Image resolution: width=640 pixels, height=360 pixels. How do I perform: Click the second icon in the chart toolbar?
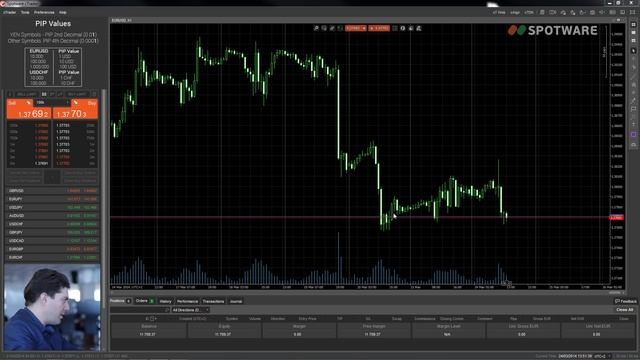pyautogui.click(x=324, y=28)
